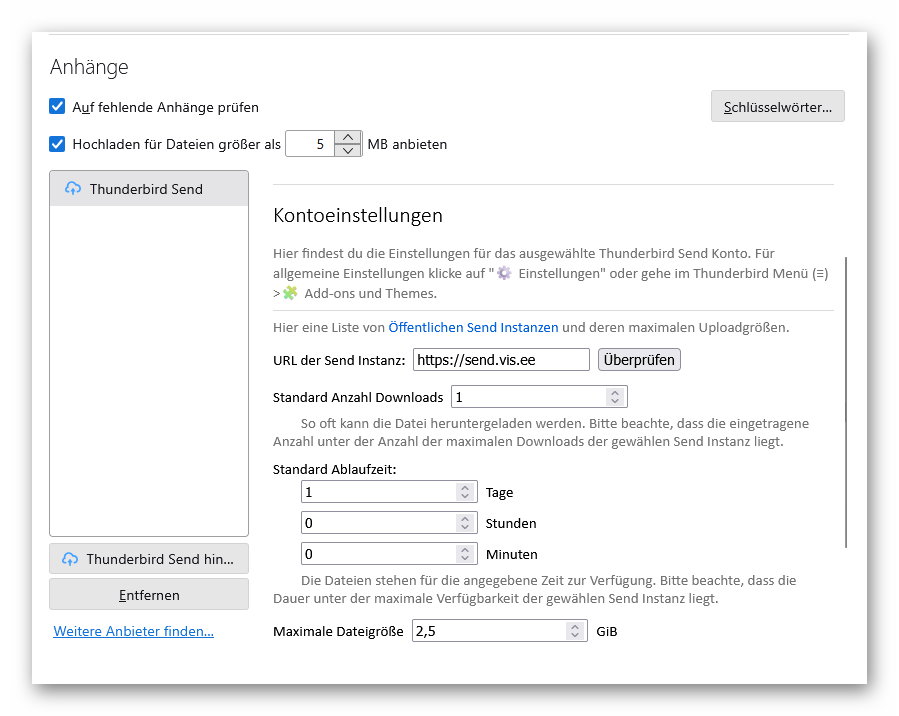Click the puzzle-piece Add-ons icon
Image resolution: width=899 pixels, height=716 pixels.
coord(290,293)
